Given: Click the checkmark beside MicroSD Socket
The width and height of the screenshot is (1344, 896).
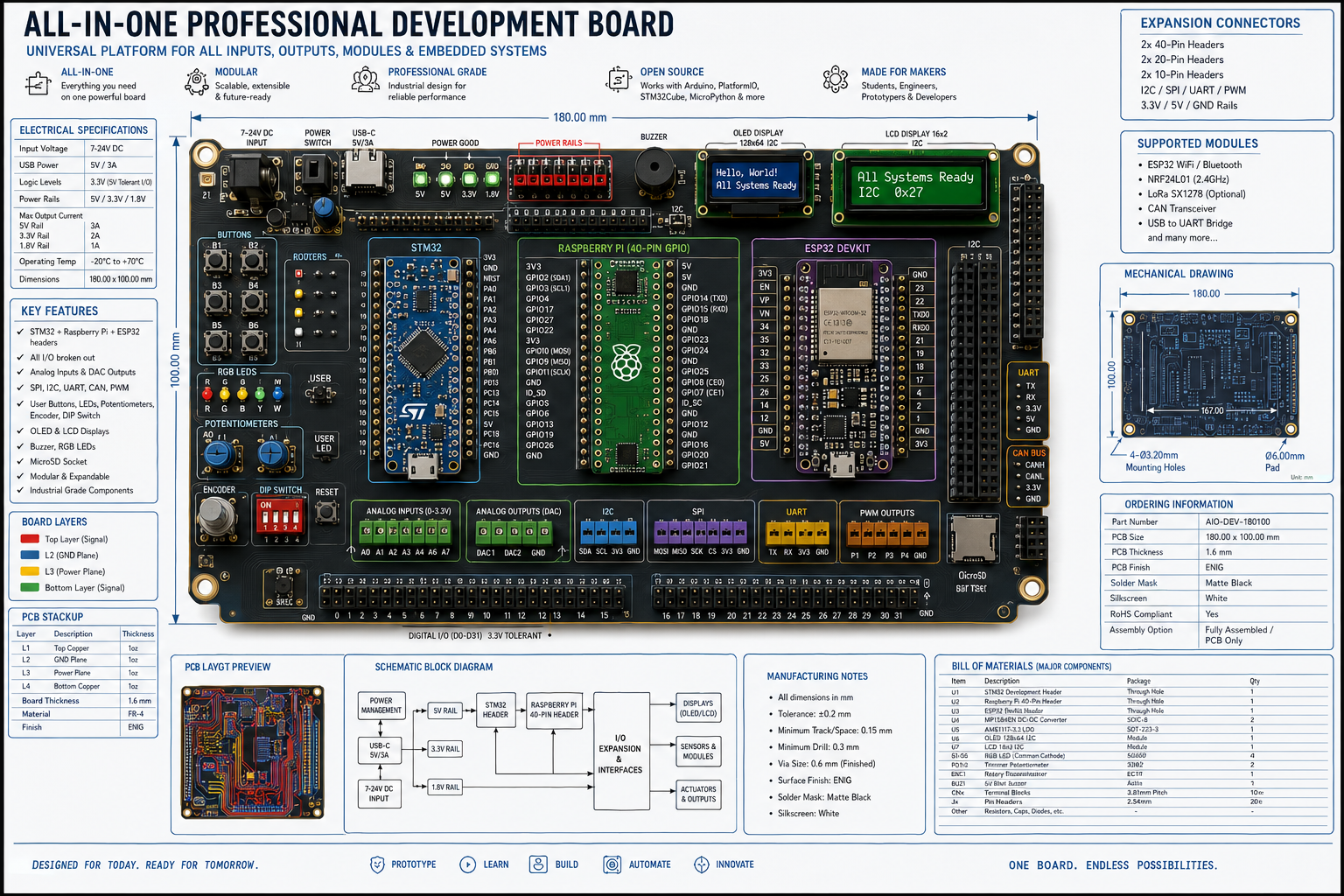Looking at the screenshot, I should point(20,461).
